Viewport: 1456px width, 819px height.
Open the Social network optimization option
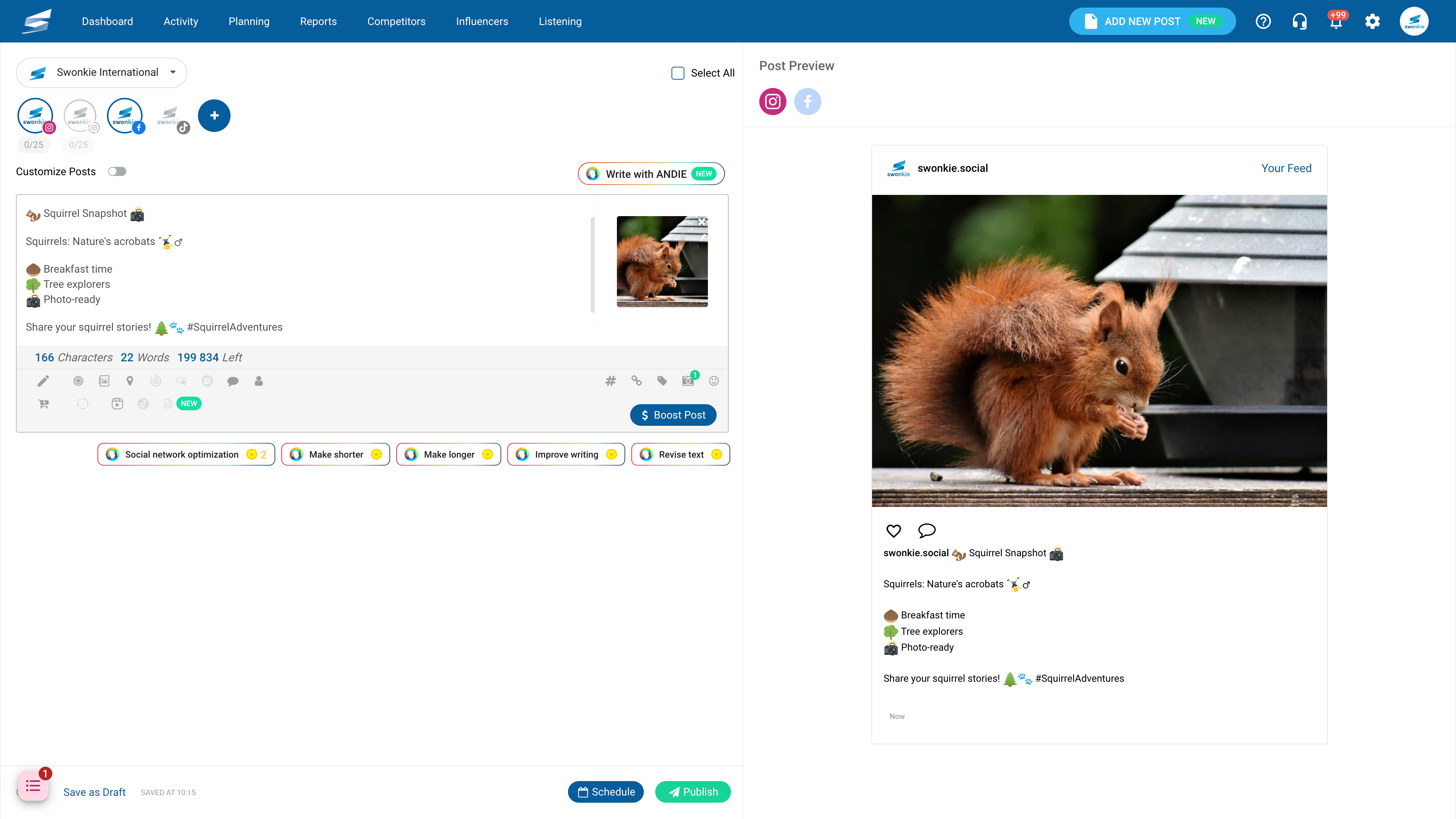pos(186,455)
